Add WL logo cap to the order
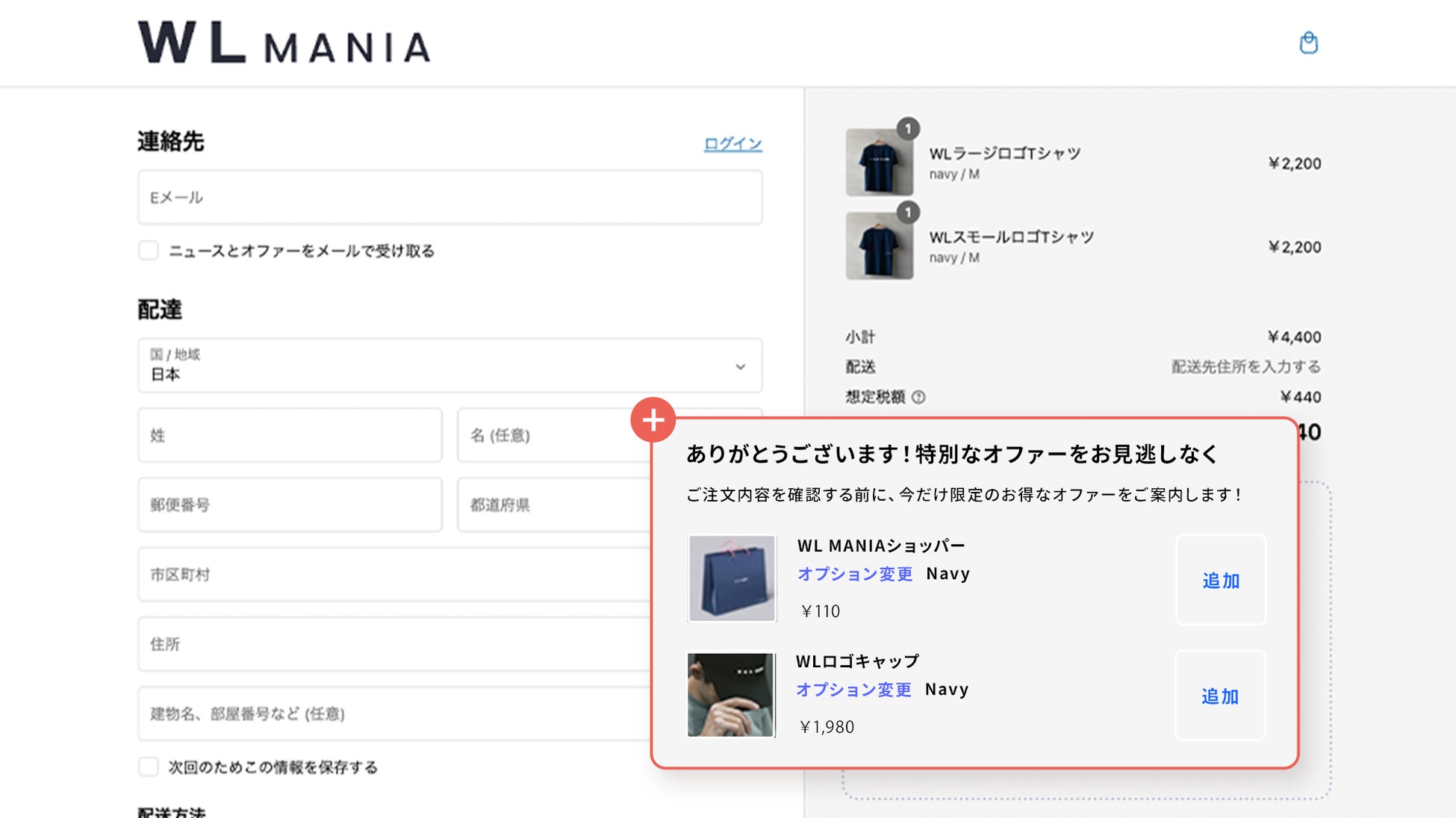 click(x=1220, y=696)
